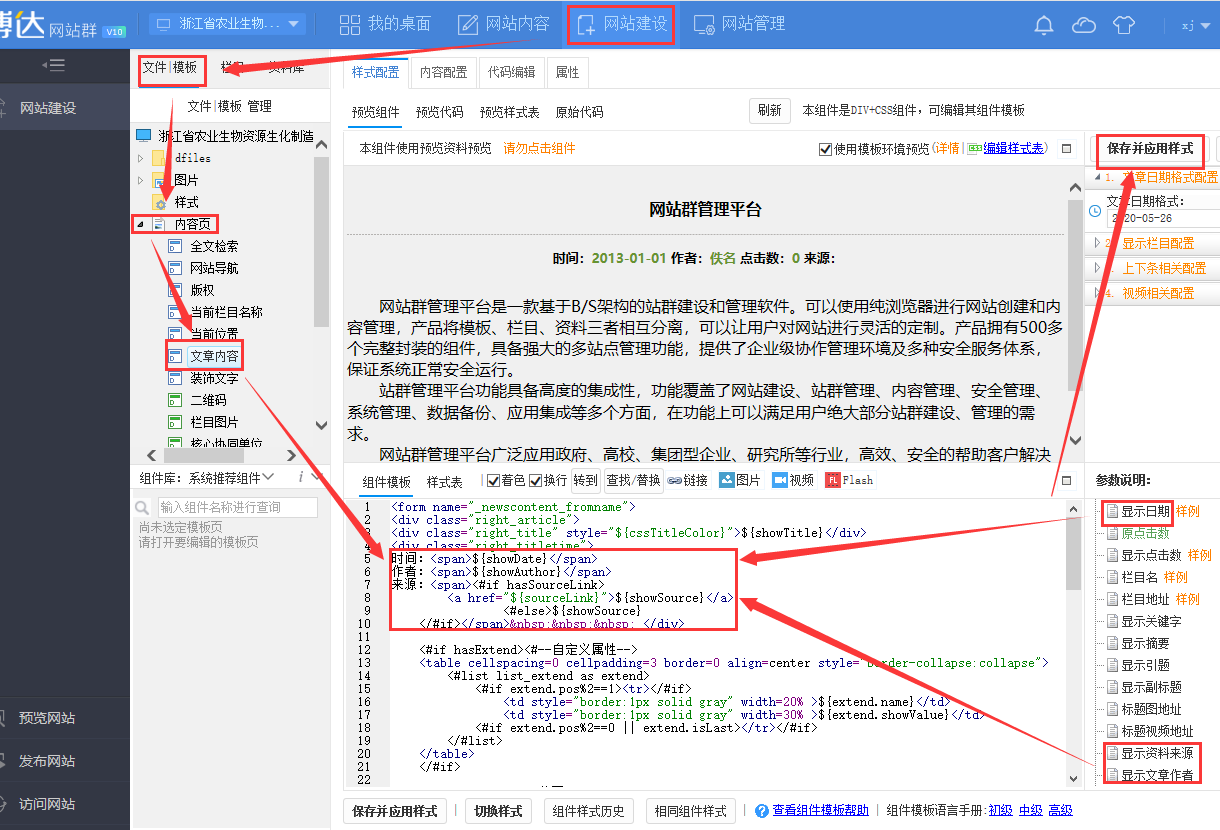Screen dimensions: 1220x830
Task: Click the computer icon at tree root
Action: tap(143, 136)
